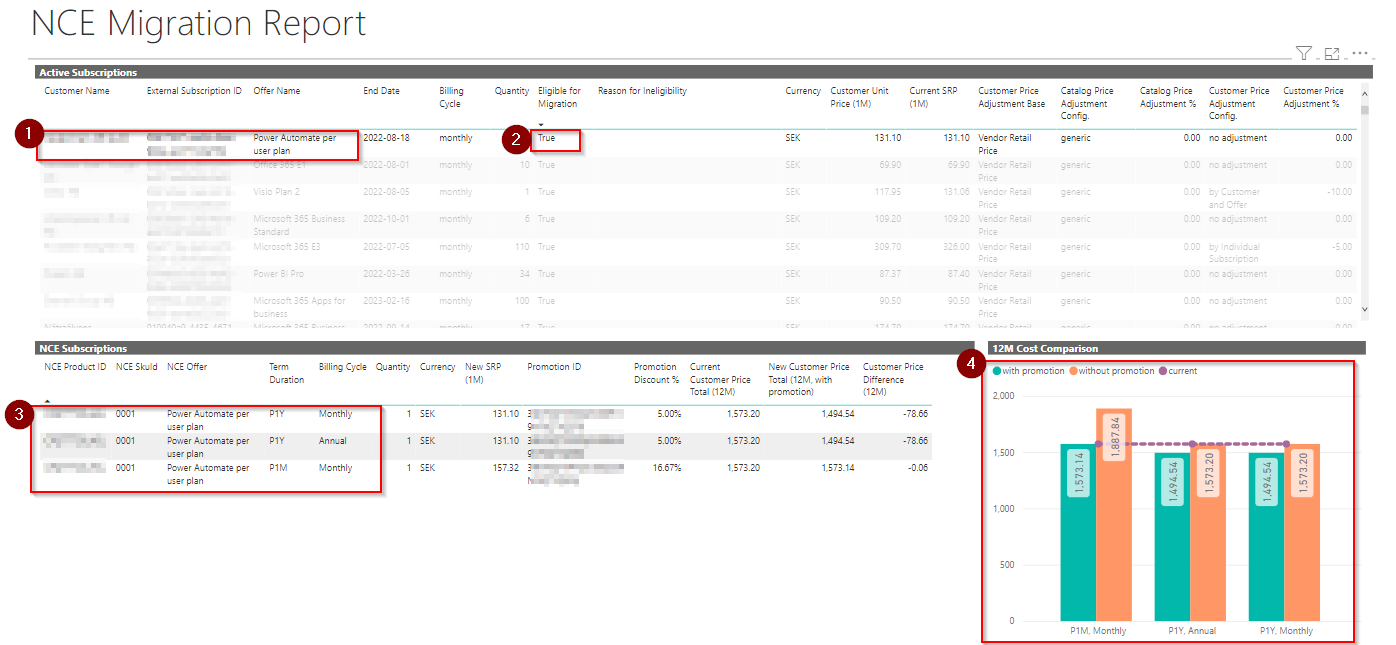The height and width of the screenshot is (645, 1396).
Task: Select the teal 'with promotion' legend marker
Action: pyautogui.click(x=996, y=371)
